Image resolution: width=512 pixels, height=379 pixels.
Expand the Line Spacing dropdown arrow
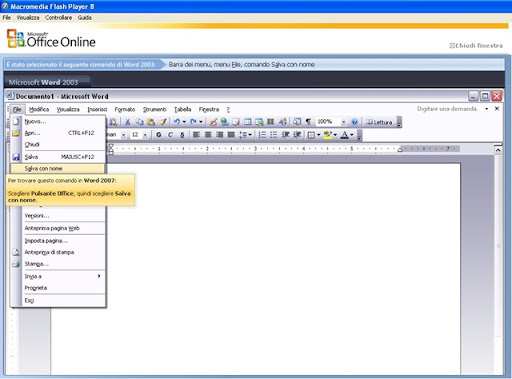click(x=250, y=135)
